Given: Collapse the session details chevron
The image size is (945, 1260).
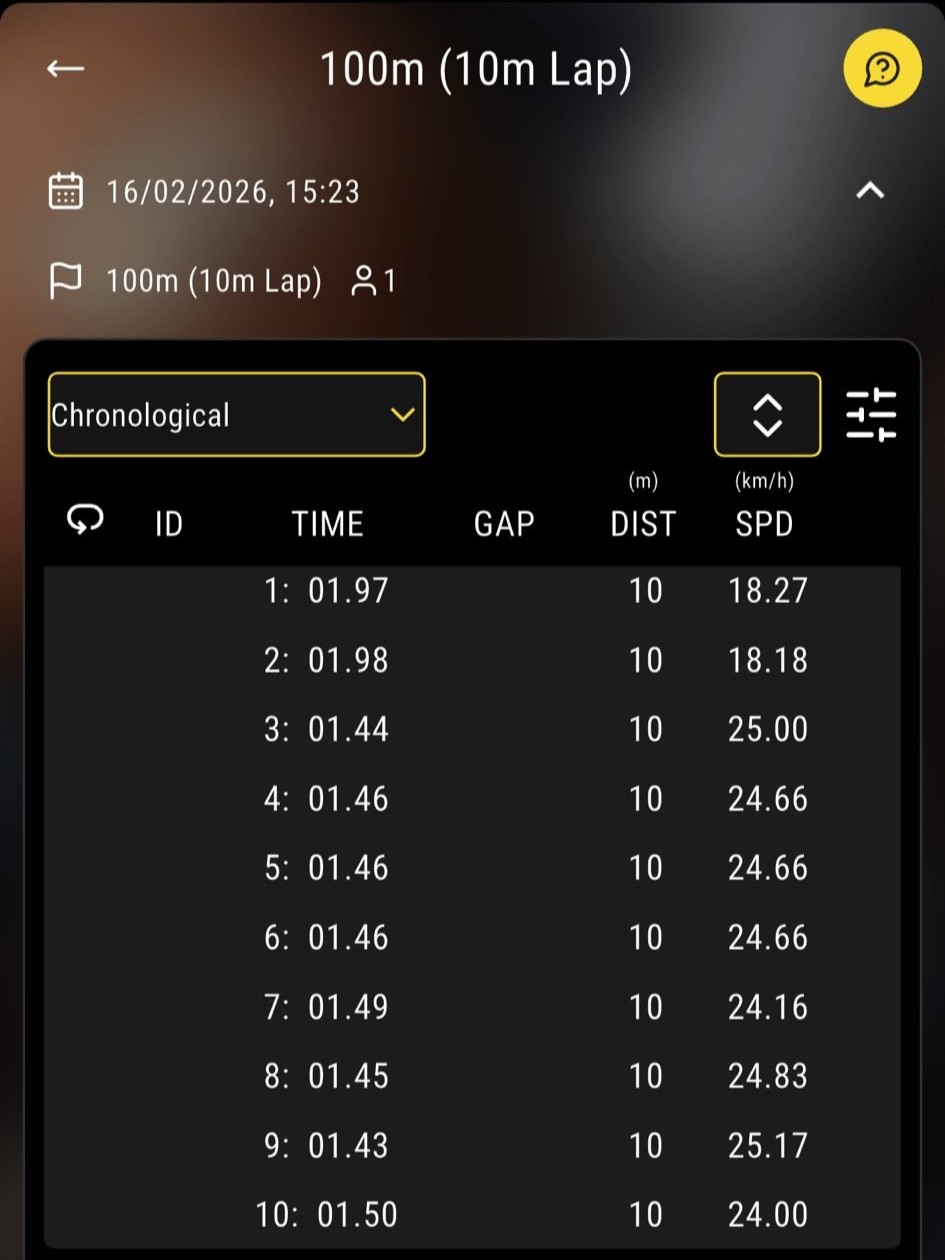Looking at the screenshot, I should tap(870, 190).
